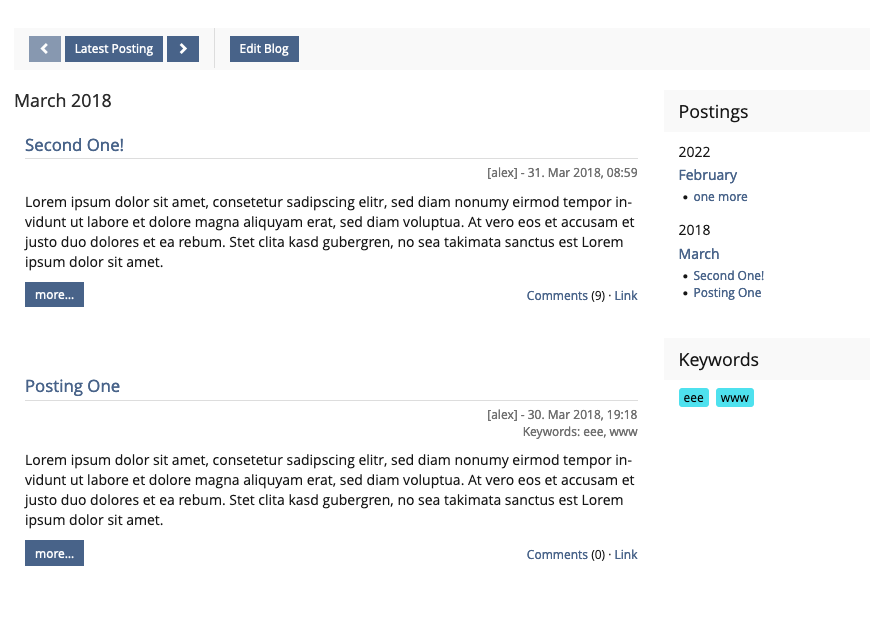Screen dimensions: 878x627
Task: Click the next posting arrow button
Action: click(x=183, y=49)
